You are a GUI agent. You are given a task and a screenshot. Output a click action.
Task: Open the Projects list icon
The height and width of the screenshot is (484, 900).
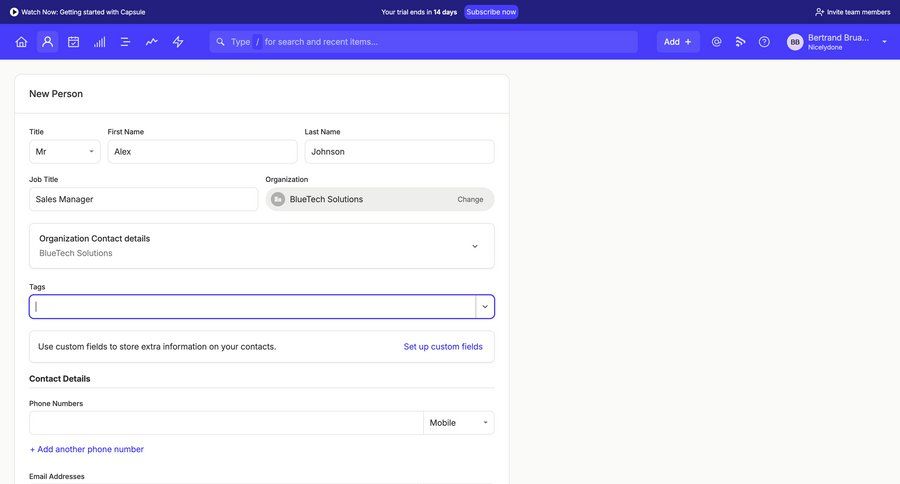pyautogui.click(x=125, y=42)
